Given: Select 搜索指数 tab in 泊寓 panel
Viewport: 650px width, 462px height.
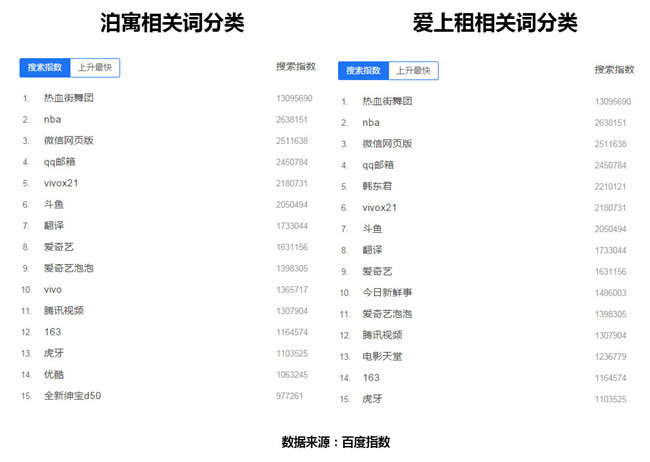Looking at the screenshot, I should click(45, 68).
